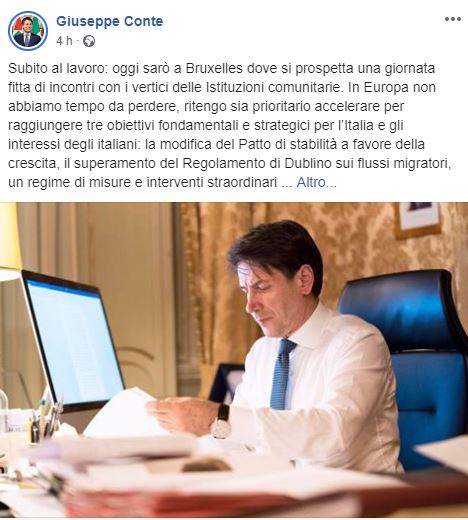Open the three-dot post options menu
Image resolution: width=468 pixels, height=520 pixels.
pos(453,19)
